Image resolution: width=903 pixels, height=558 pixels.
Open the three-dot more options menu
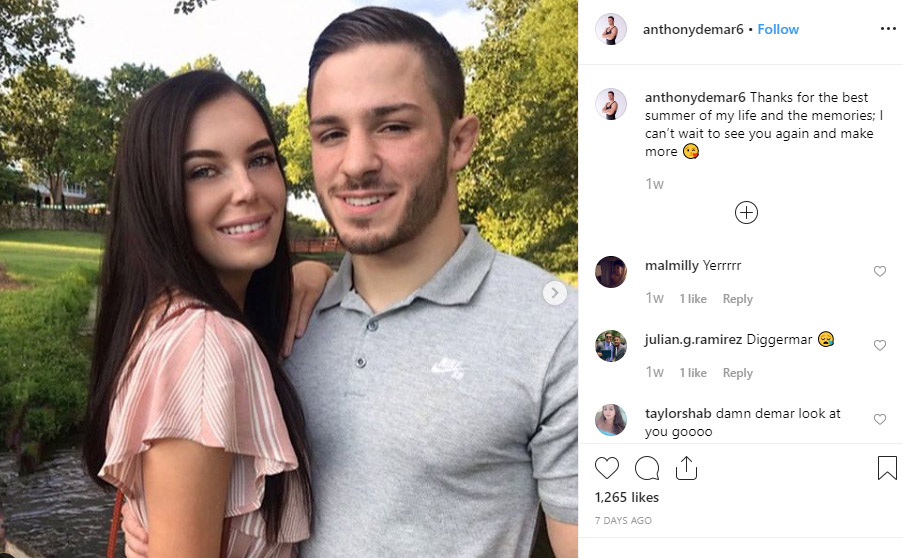pos(888,29)
